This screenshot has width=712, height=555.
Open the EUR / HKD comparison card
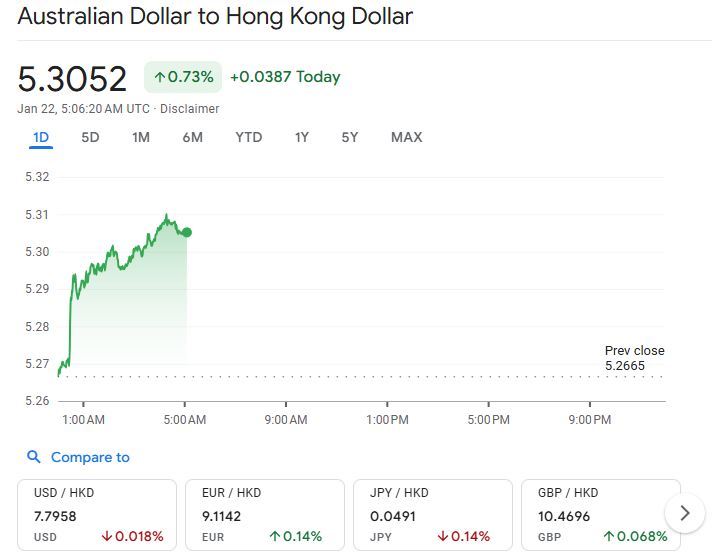pyautogui.click(x=265, y=514)
